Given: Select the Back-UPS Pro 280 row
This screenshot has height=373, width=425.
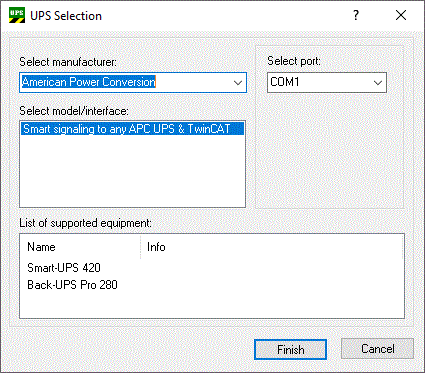Looking at the screenshot, I should click(72, 285).
